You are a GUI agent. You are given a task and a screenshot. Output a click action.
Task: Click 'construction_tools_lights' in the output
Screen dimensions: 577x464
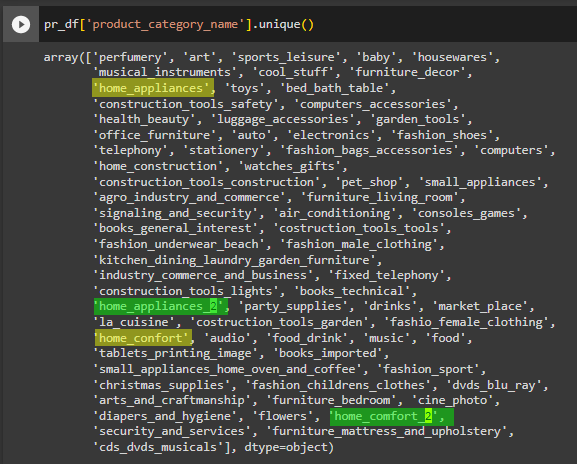185,291
